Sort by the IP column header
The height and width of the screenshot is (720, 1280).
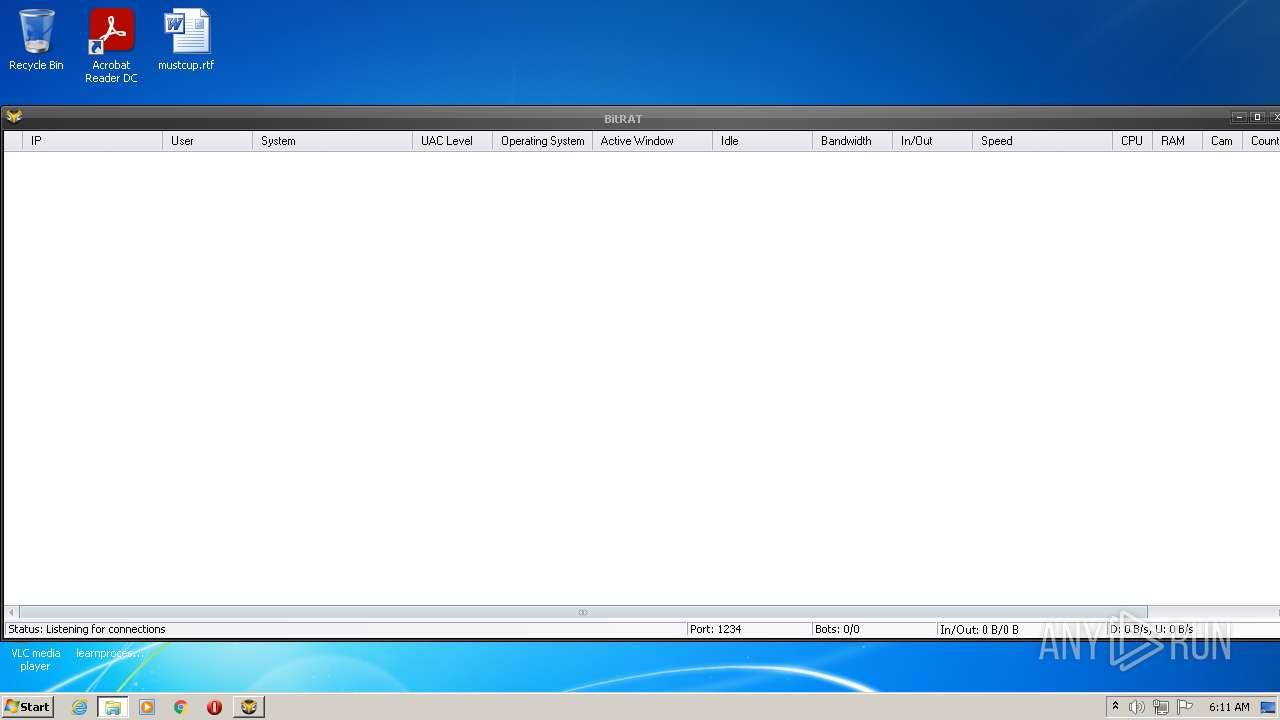[92, 141]
